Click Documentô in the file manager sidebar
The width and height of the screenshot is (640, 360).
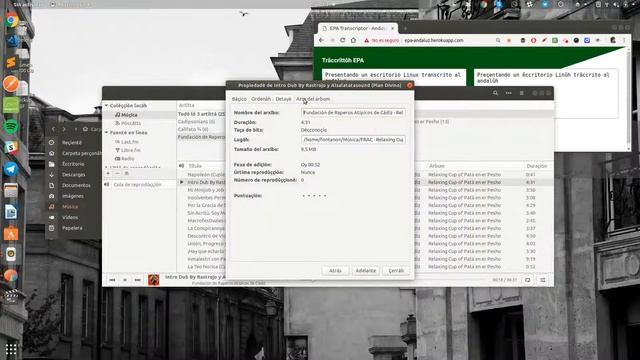click(76, 185)
